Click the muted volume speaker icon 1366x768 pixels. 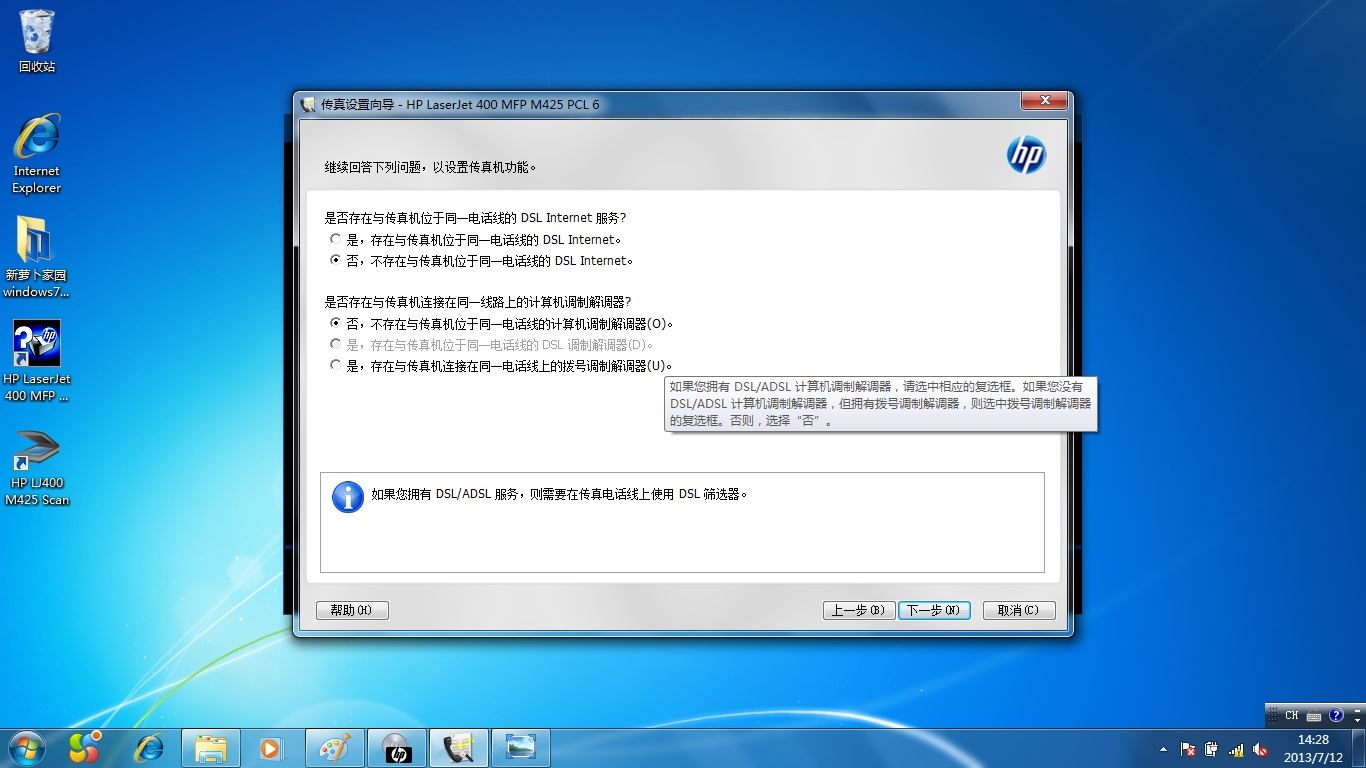point(1260,749)
